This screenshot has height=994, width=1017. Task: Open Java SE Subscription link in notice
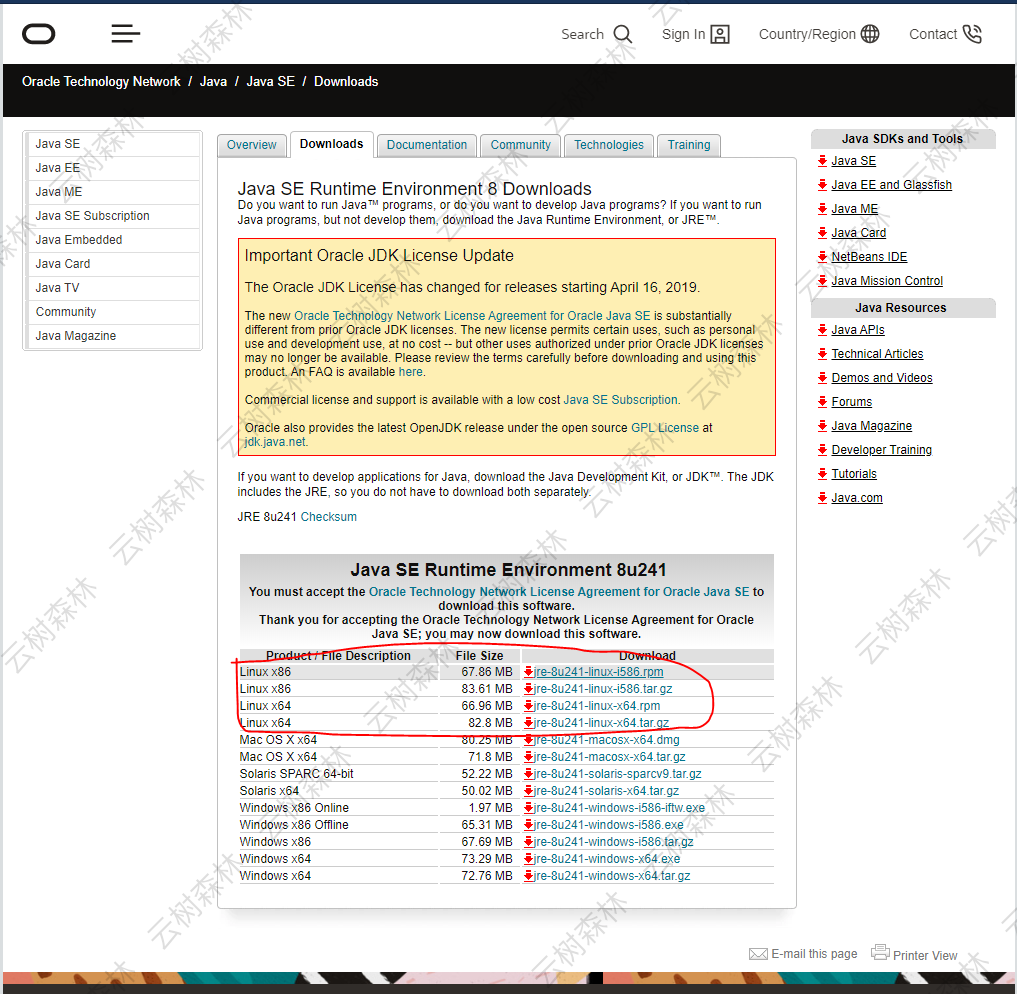click(621, 400)
